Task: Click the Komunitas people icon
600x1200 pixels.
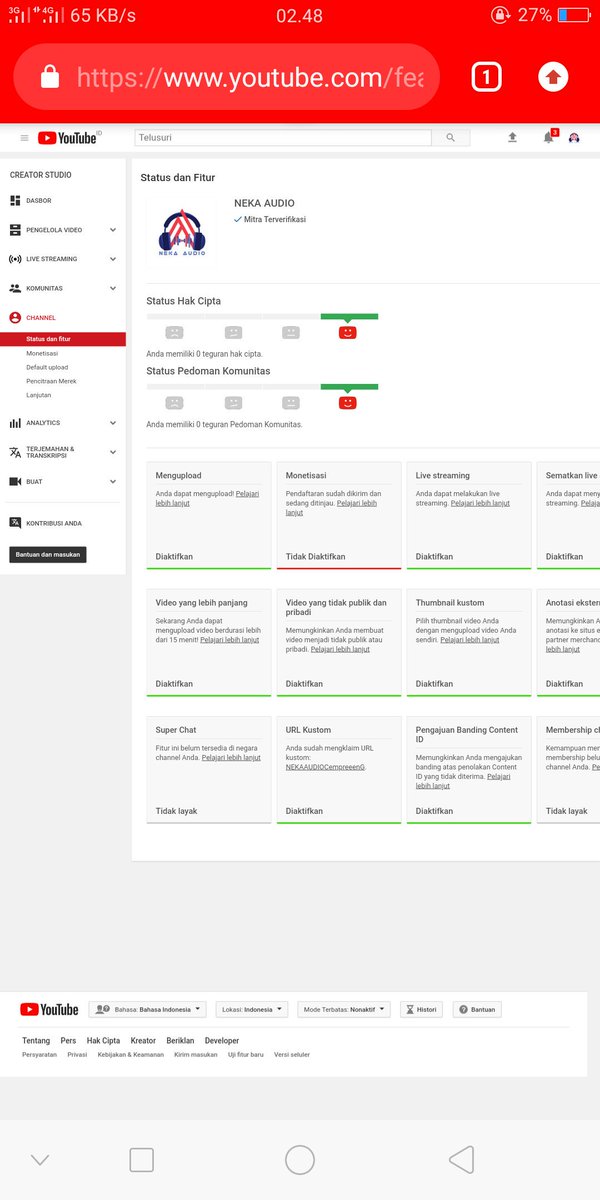Action: click(x=15, y=288)
